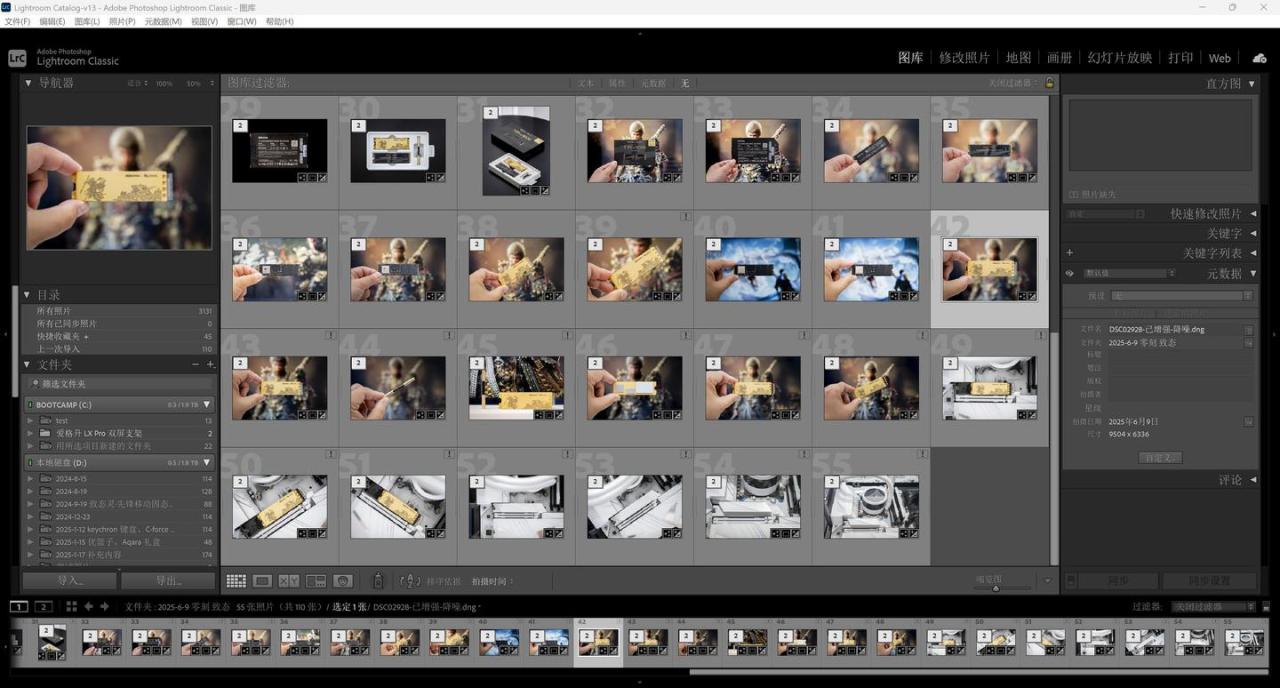
Task: Select the 无 filter option
Action: 685,83
